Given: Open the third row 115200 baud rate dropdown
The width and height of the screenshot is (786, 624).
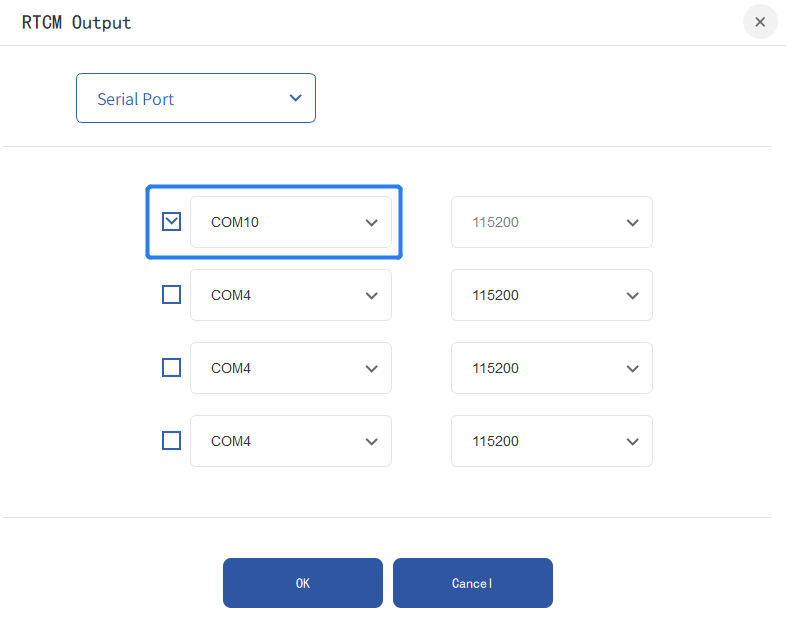Looking at the screenshot, I should (551, 368).
